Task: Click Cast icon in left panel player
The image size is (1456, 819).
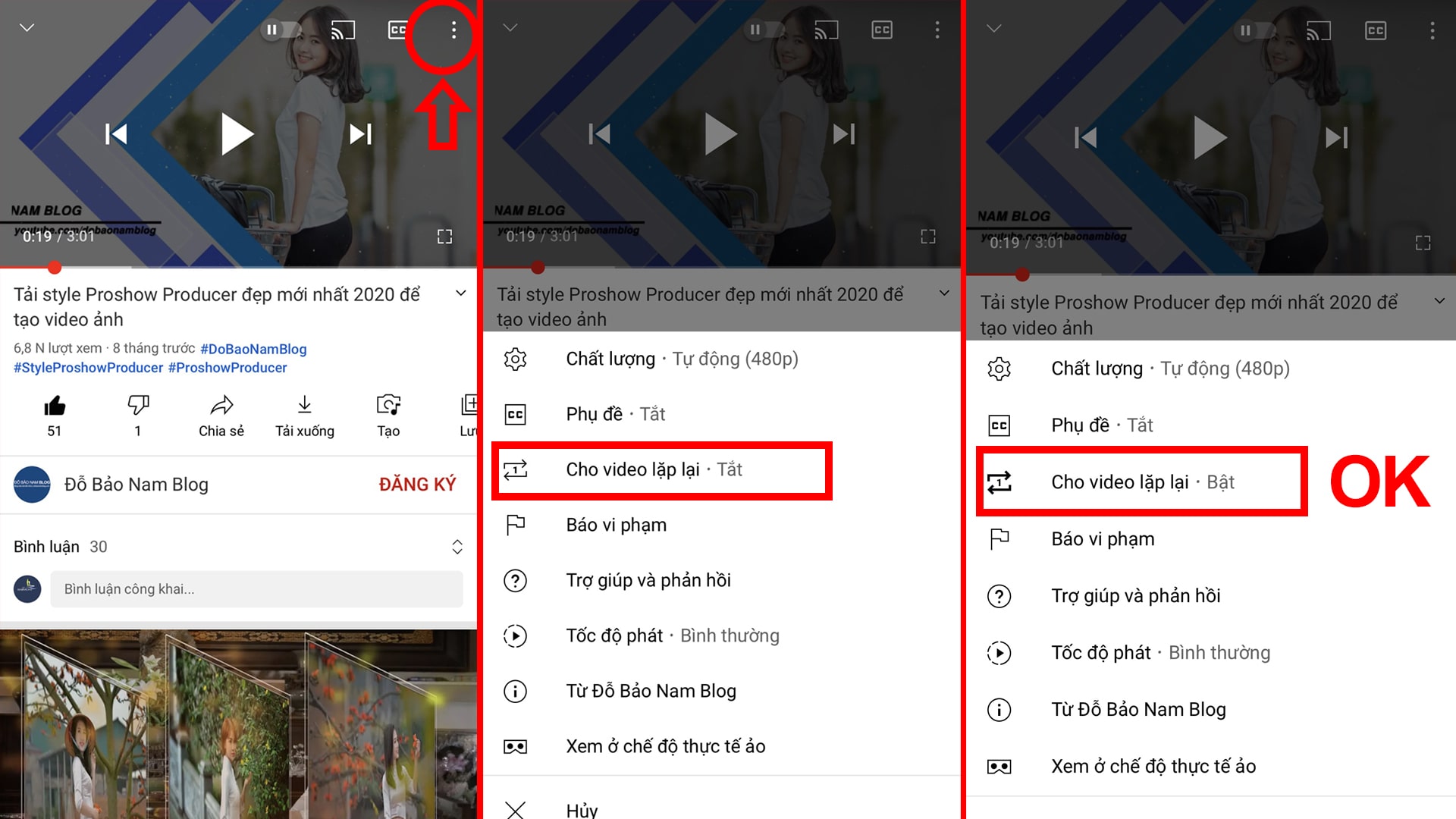Action: pos(343,30)
